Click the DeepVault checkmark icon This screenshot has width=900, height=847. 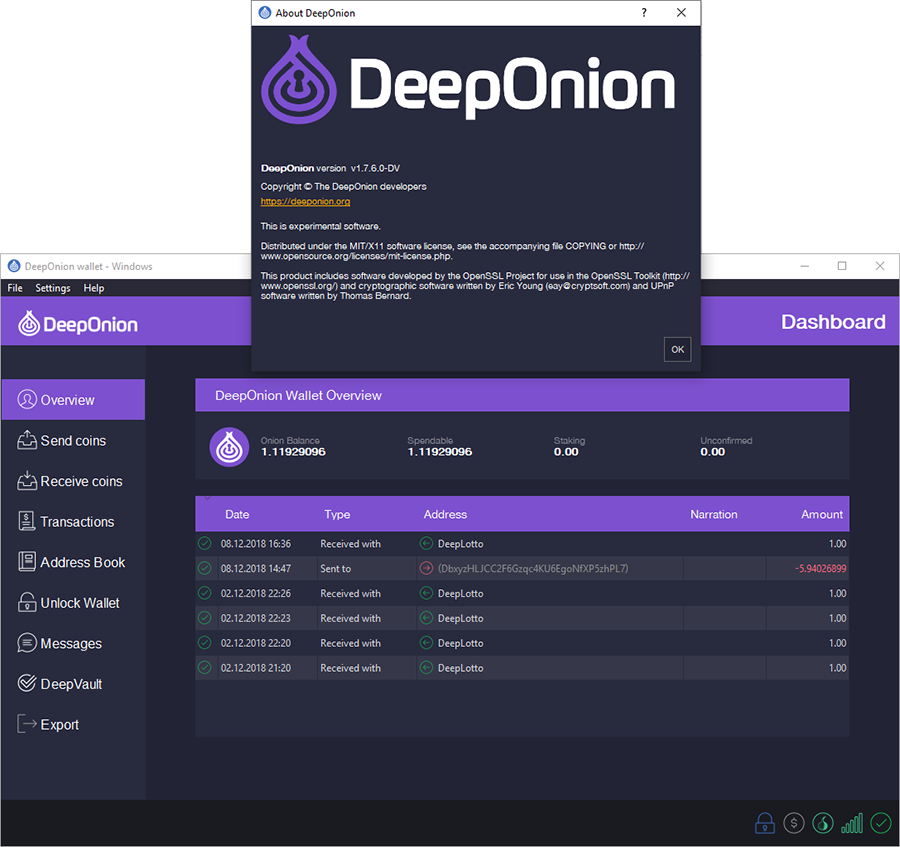[27, 683]
